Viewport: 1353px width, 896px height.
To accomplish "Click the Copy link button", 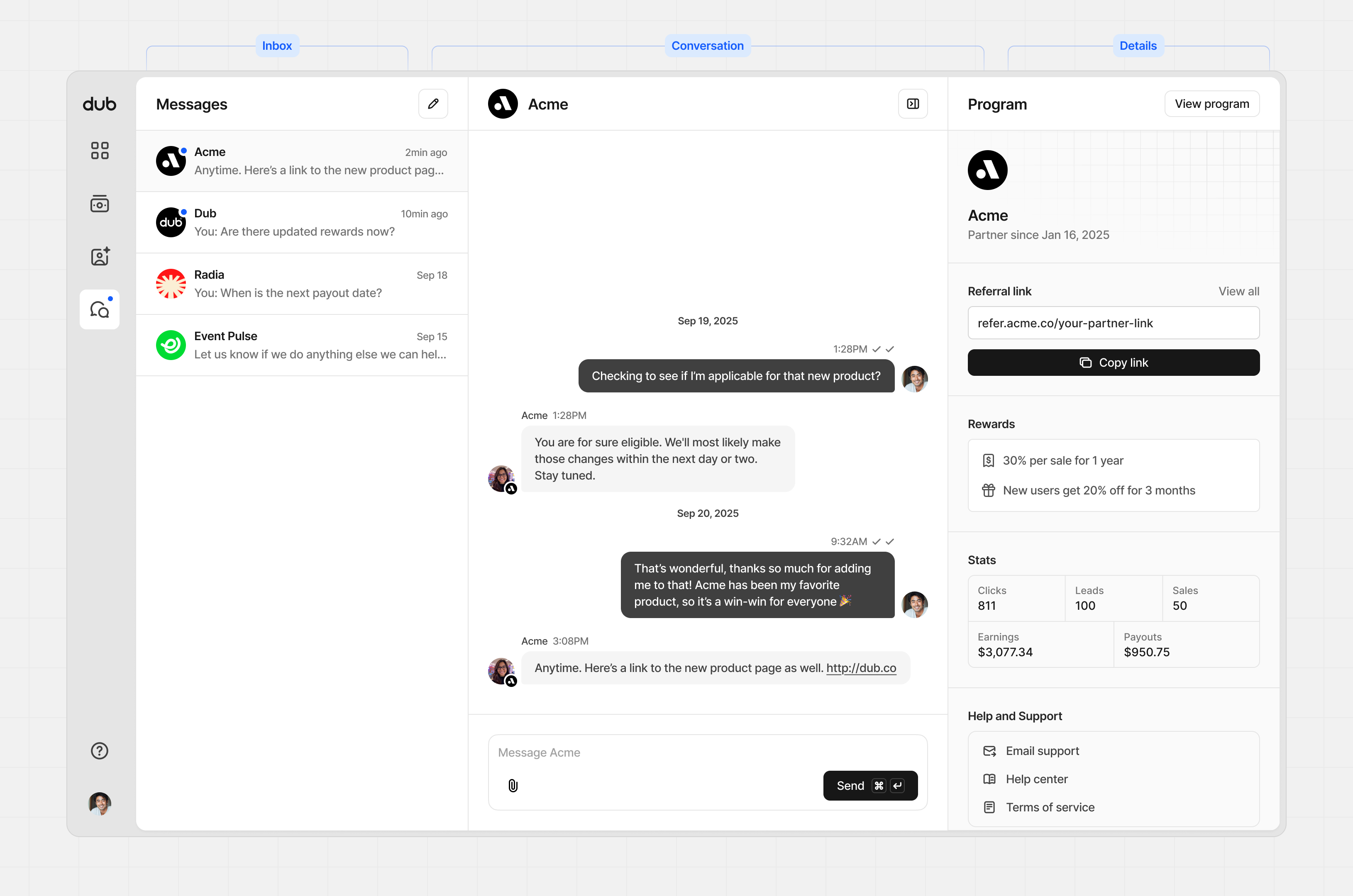I will 1114,363.
